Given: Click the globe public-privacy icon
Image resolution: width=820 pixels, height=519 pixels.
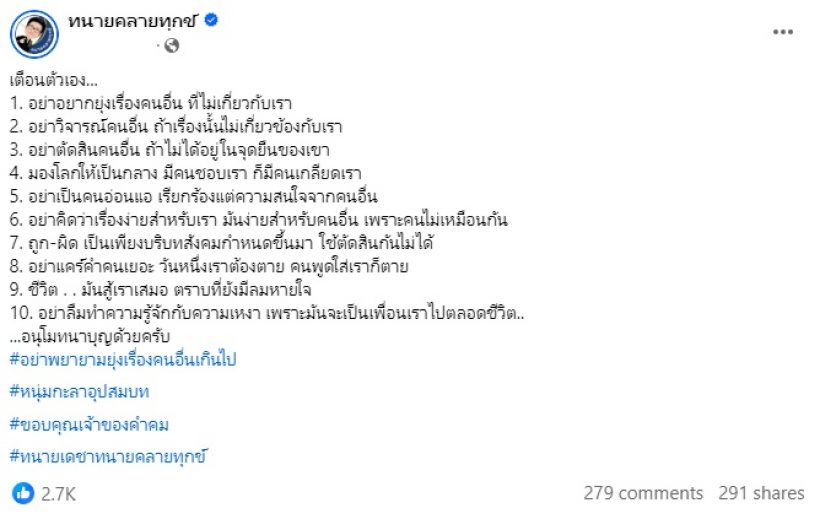Looking at the screenshot, I should coord(171,45).
